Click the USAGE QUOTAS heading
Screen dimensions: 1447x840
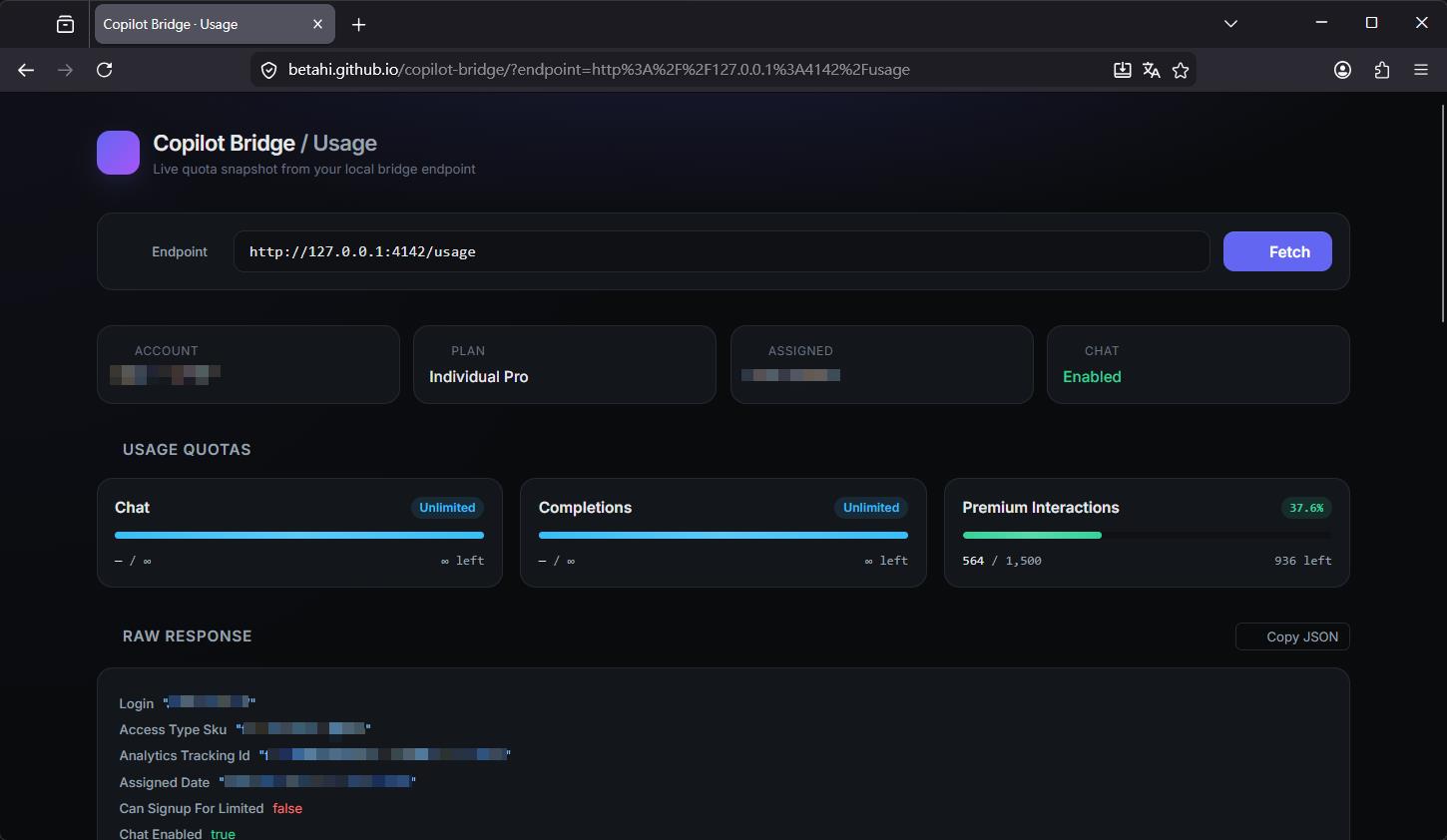tap(187, 450)
